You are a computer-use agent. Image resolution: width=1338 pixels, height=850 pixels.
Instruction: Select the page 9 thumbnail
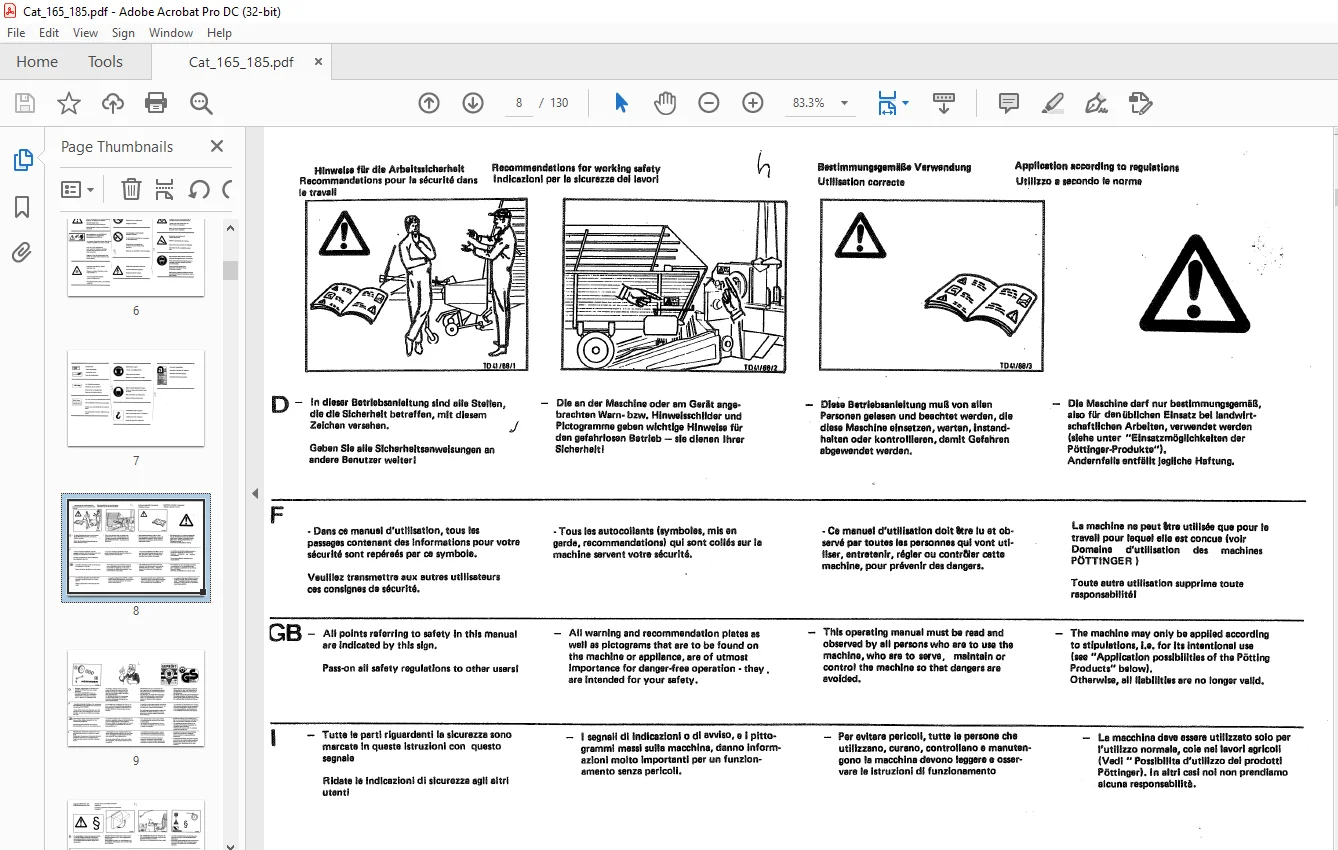pos(136,698)
